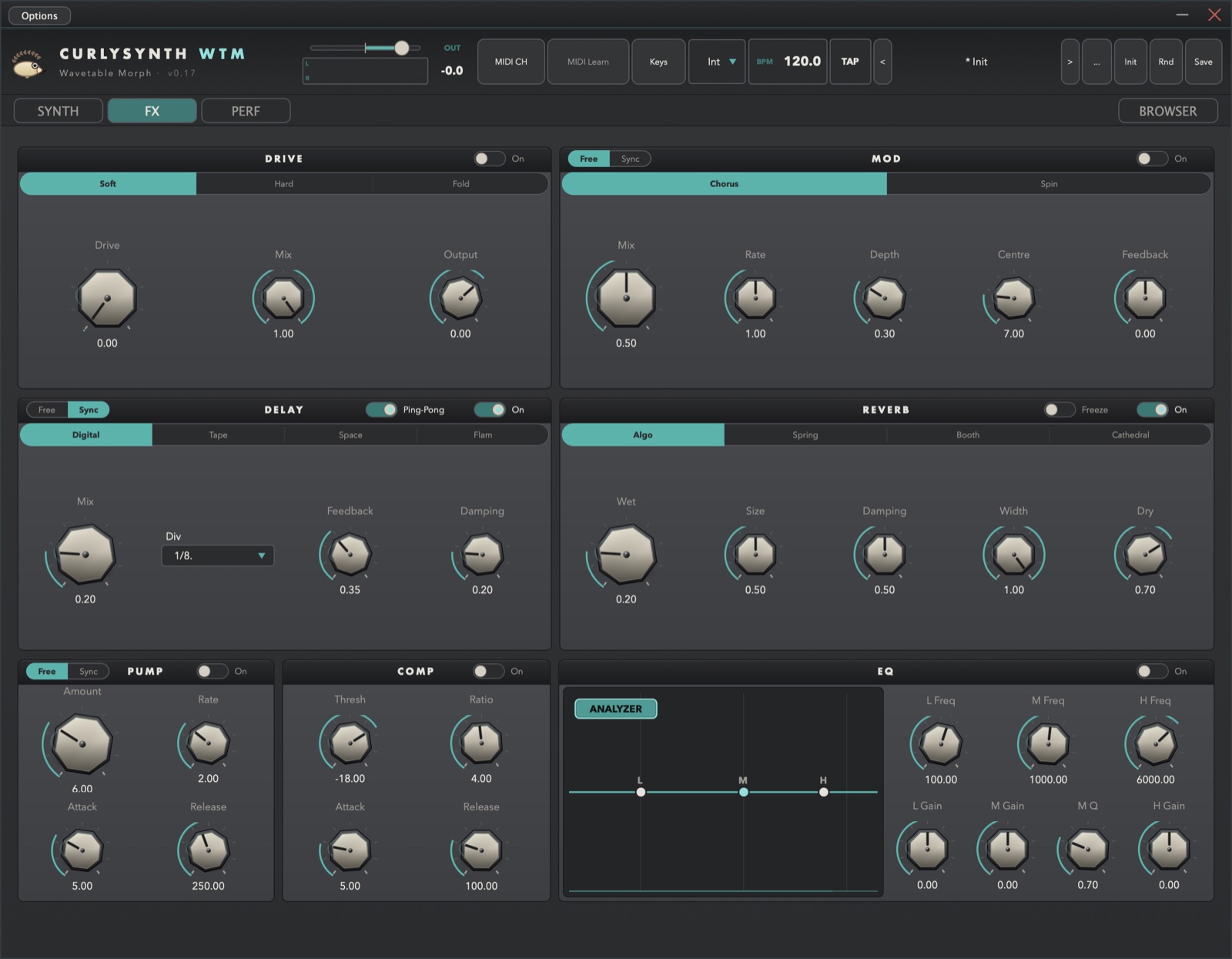Enable the EQ On switch
Screen dimensions: 1232x959
1152,671
